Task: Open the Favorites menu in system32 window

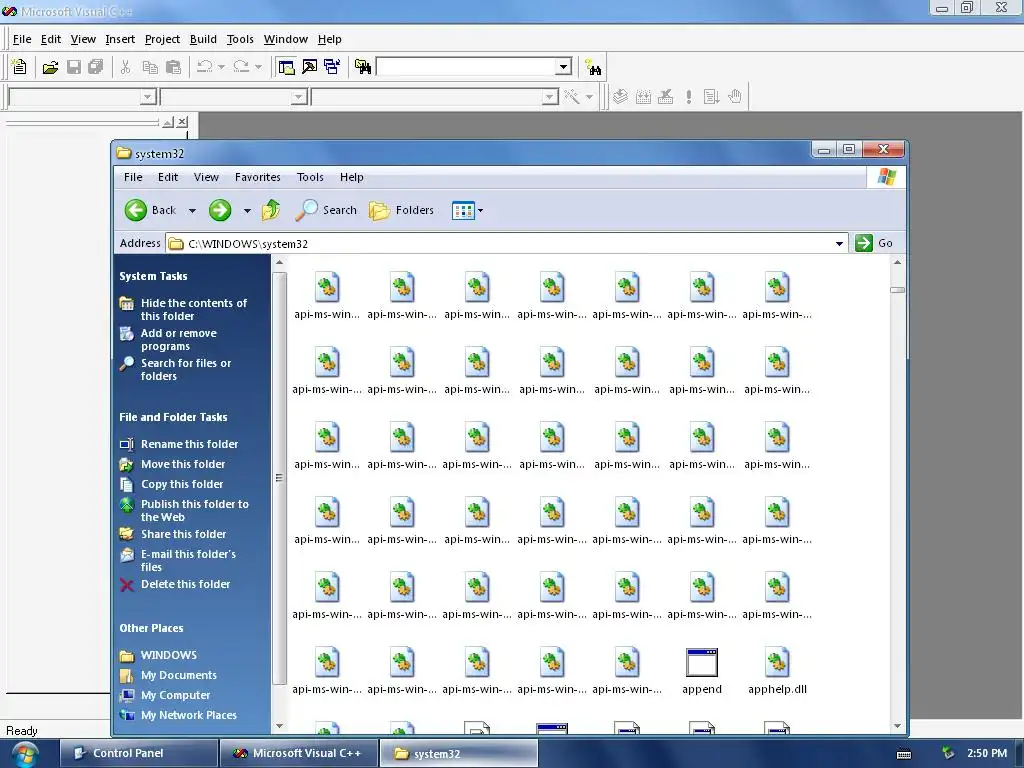Action: [x=257, y=177]
